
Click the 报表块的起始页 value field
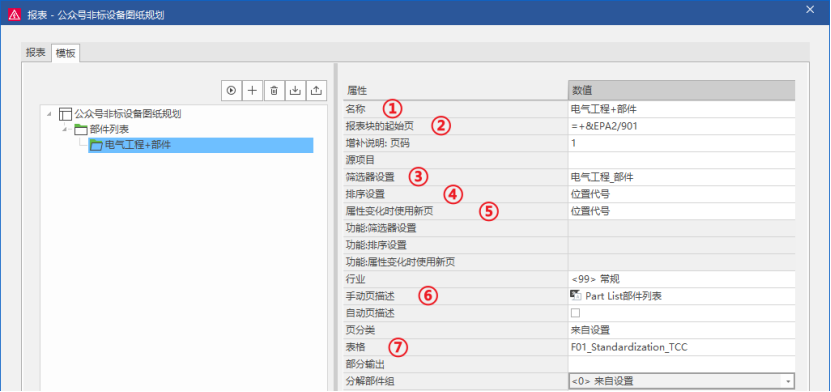point(682,126)
